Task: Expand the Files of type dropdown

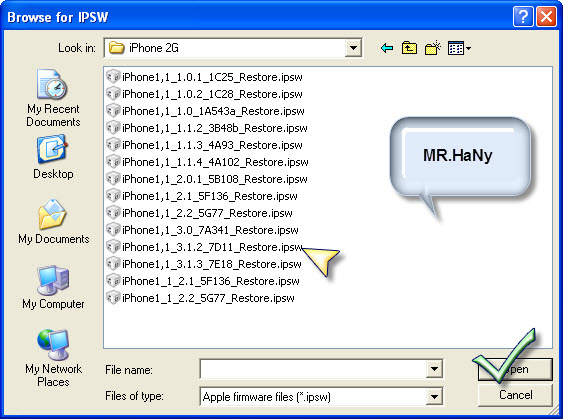Action: point(434,397)
